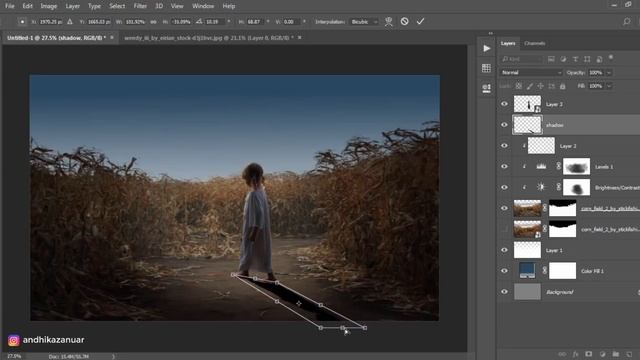The height and width of the screenshot is (360, 640).
Task: Hide Layer 1
Action: [504, 250]
